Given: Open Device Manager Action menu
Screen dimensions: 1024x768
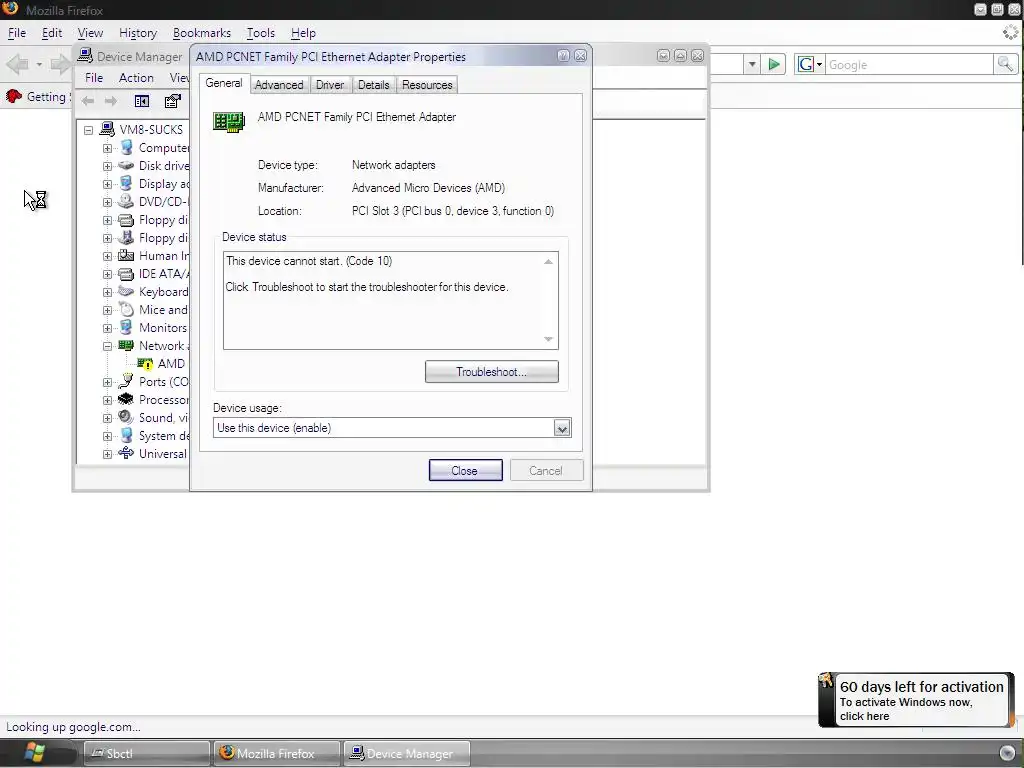Looking at the screenshot, I should click(x=136, y=78).
